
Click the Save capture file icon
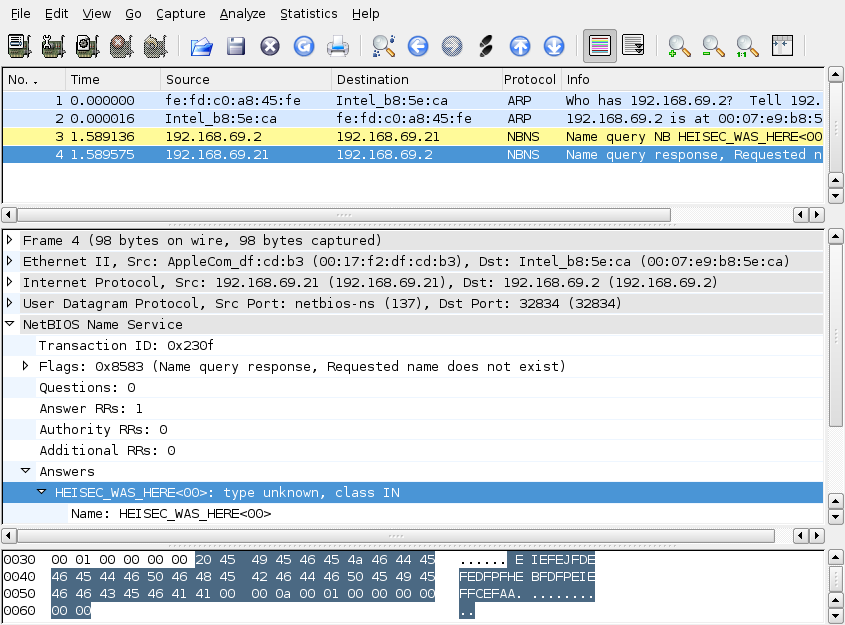click(x=236, y=46)
